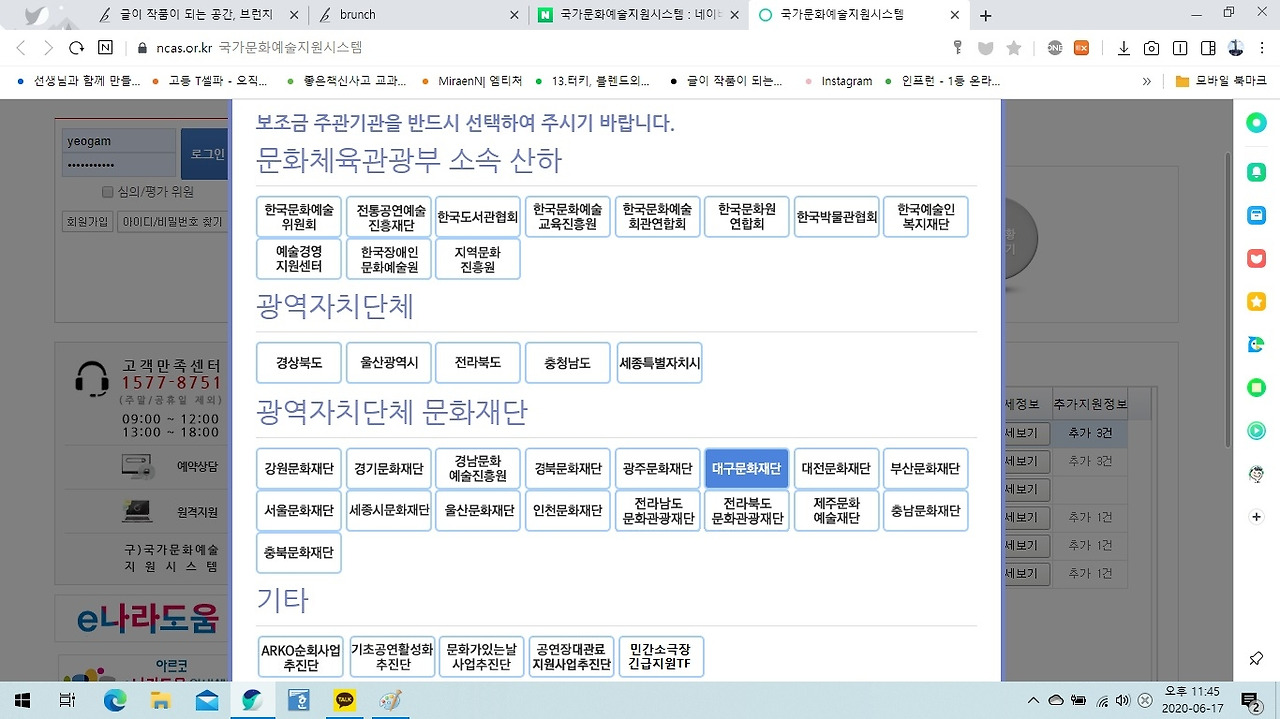Click red pocket icon in sidebar
1280x719 pixels.
click(1256, 258)
